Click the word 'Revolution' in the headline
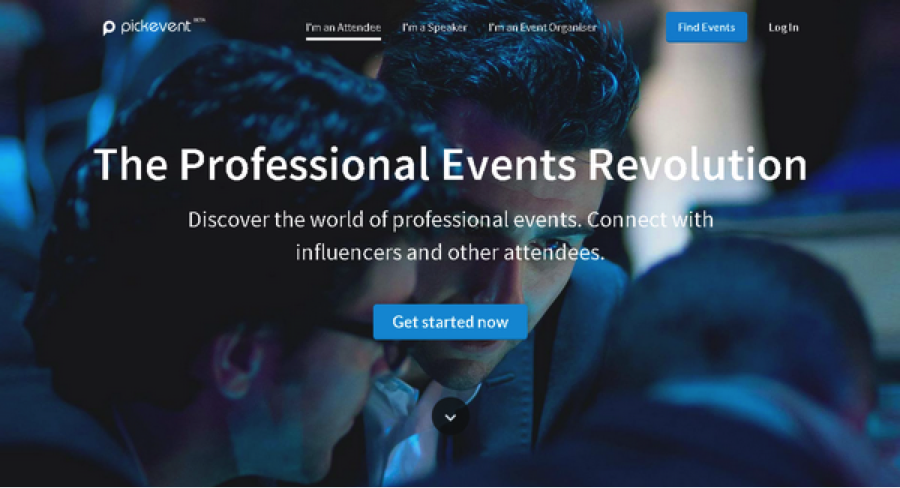 [697, 164]
